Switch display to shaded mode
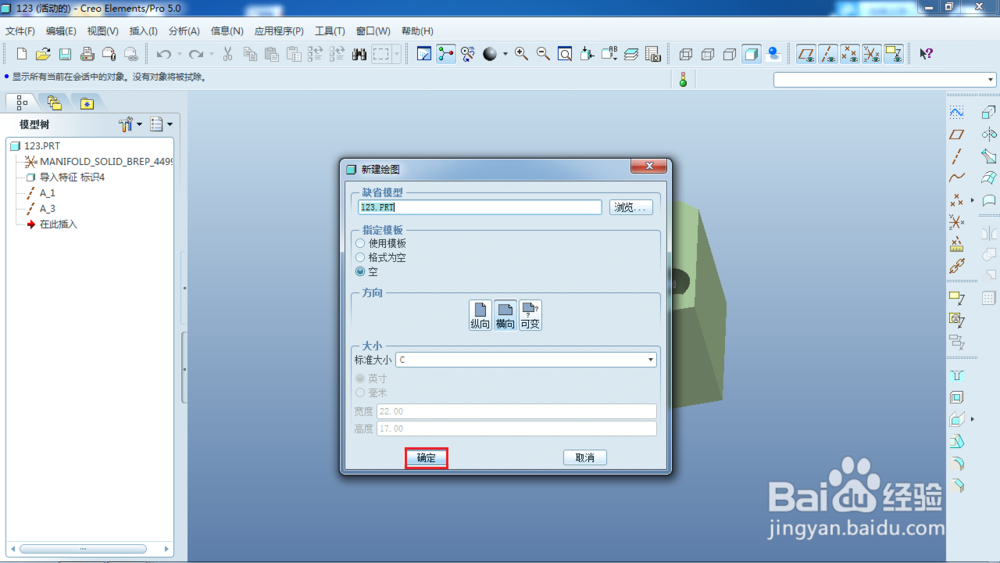 click(x=751, y=54)
